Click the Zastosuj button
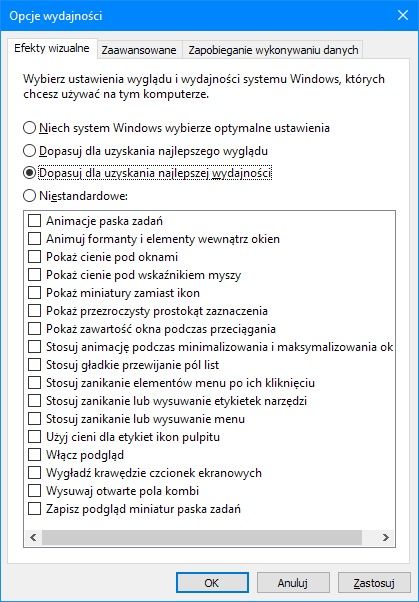419x602 pixels. 374,583
